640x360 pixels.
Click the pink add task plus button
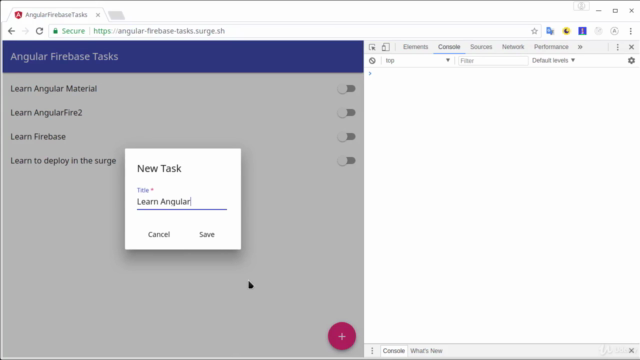pos(342,336)
